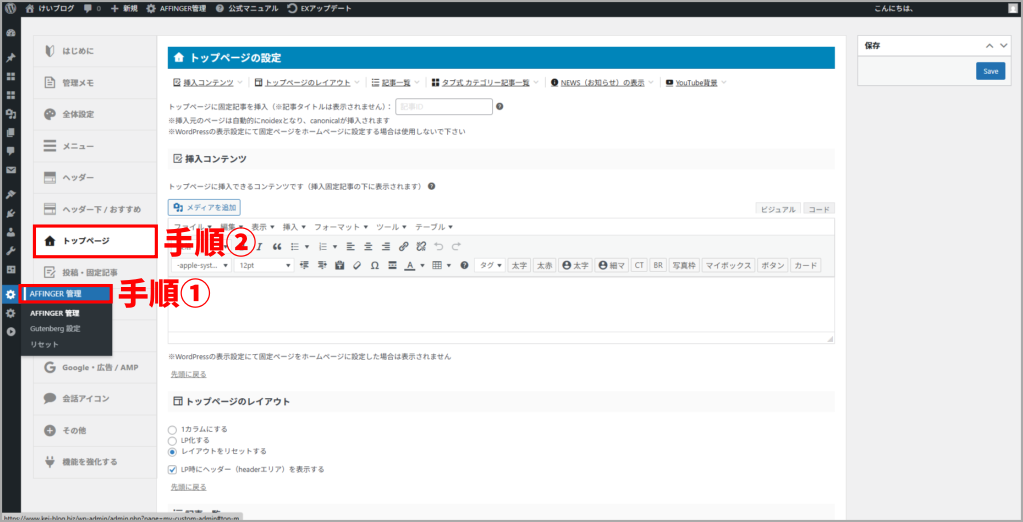Open the font size 12pt dropdown
Viewport: 1023px width, 522px height.
[264, 265]
